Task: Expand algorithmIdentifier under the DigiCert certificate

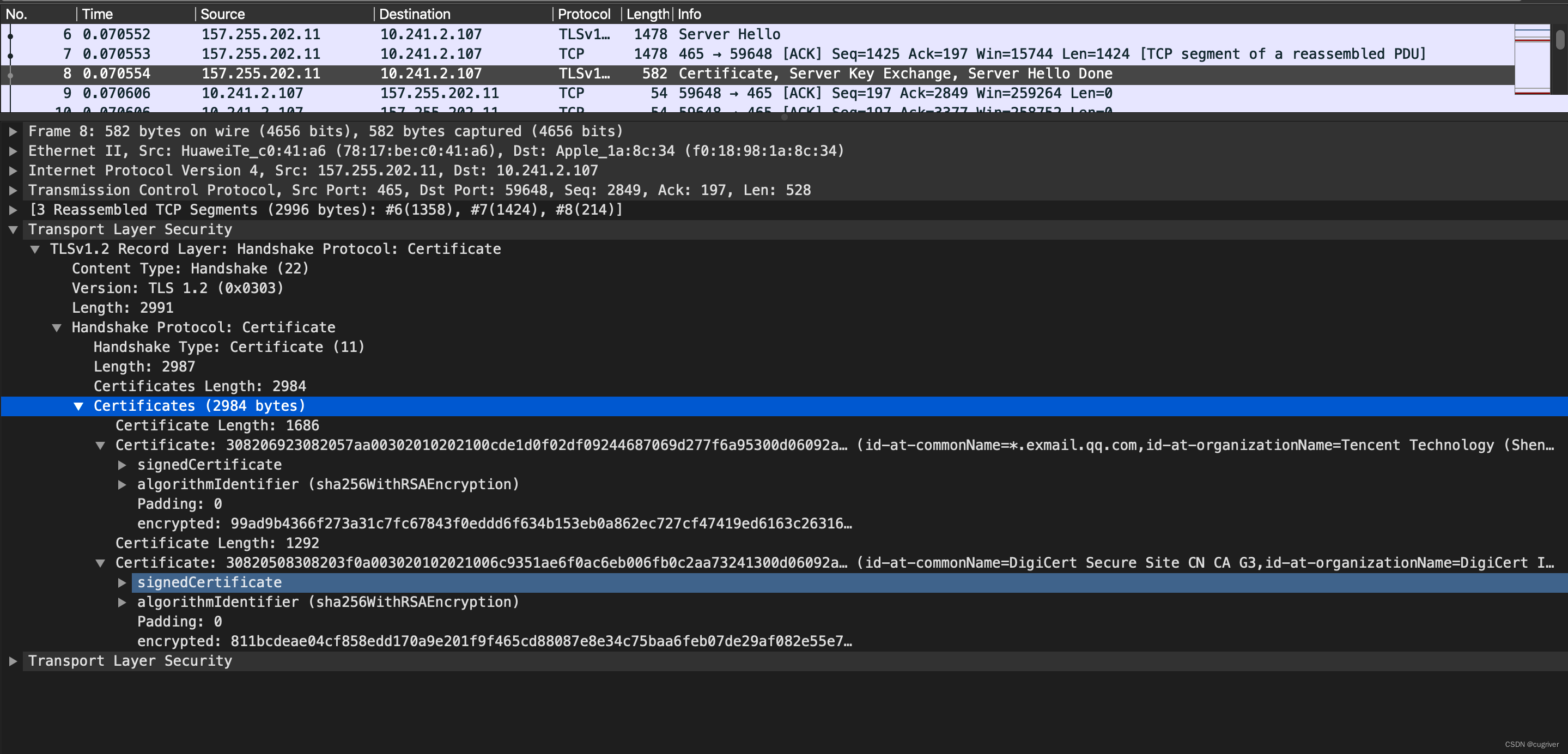Action: (x=123, y=602)
